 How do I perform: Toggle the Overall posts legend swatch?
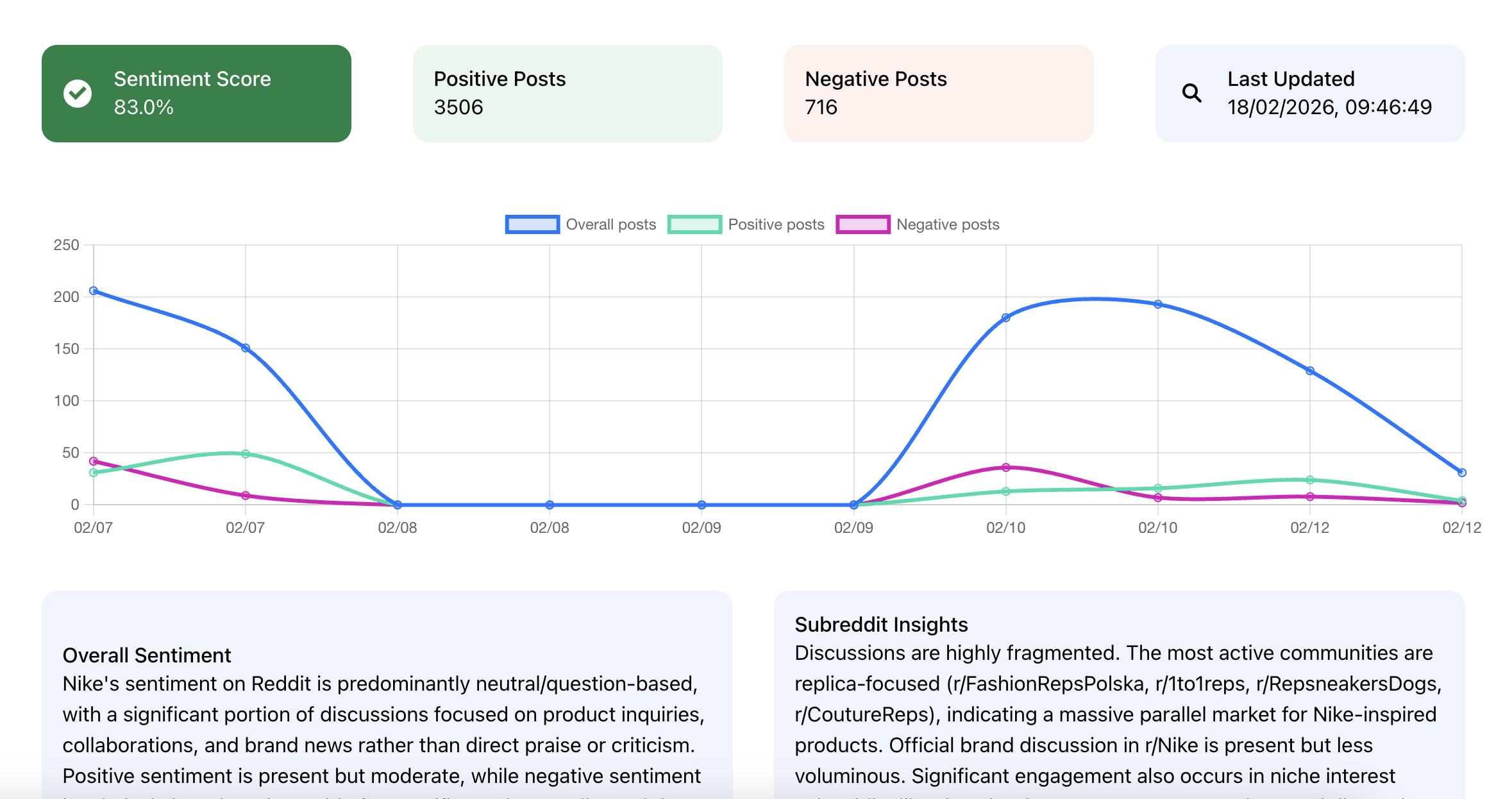pos(532,224)
